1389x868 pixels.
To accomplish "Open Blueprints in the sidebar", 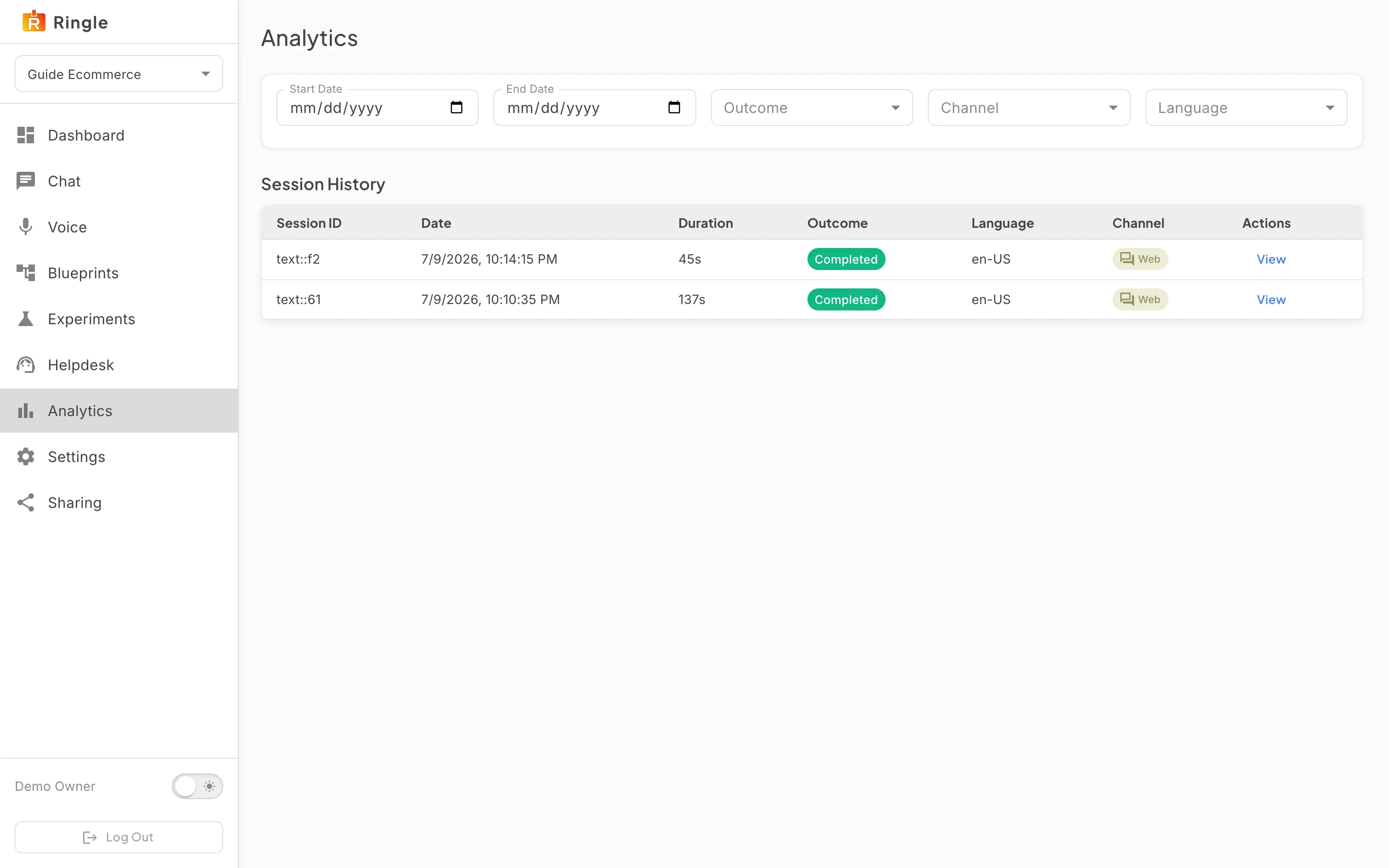I will tap(119, 273).
